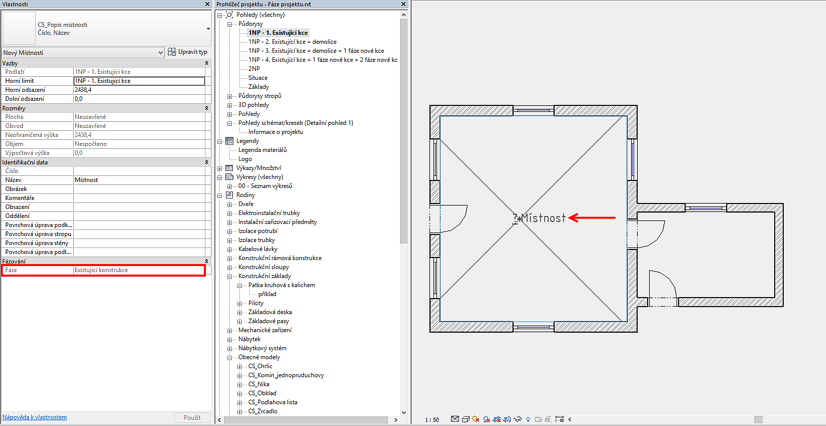Click the Upravit typ icon
The image size is (826, 426).
[x=172, y=52]
